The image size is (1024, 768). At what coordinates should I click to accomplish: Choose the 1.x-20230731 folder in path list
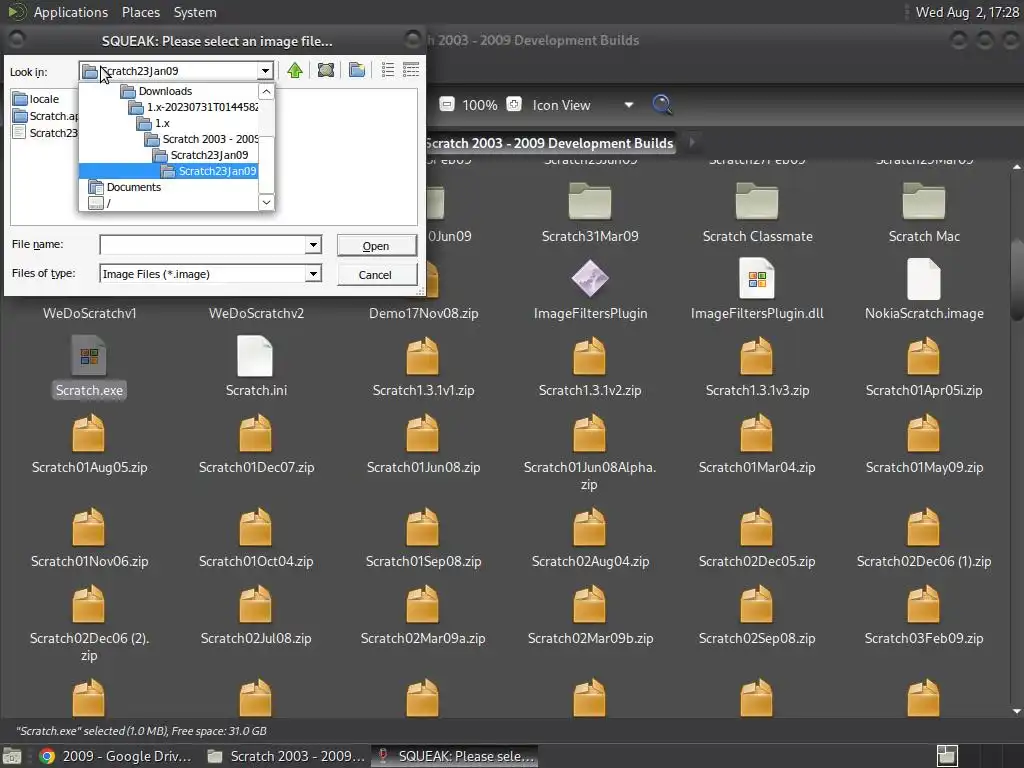tap(194, 107)
